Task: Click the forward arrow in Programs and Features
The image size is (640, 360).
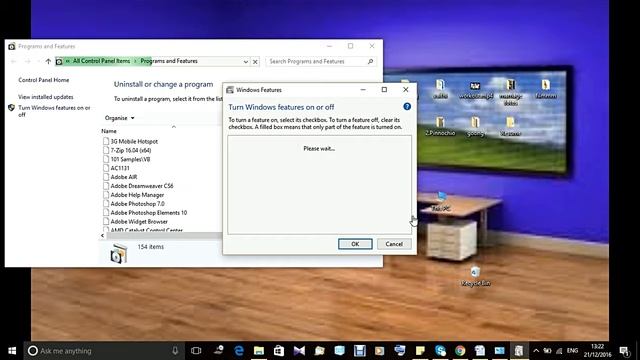Action: point(28,61)
